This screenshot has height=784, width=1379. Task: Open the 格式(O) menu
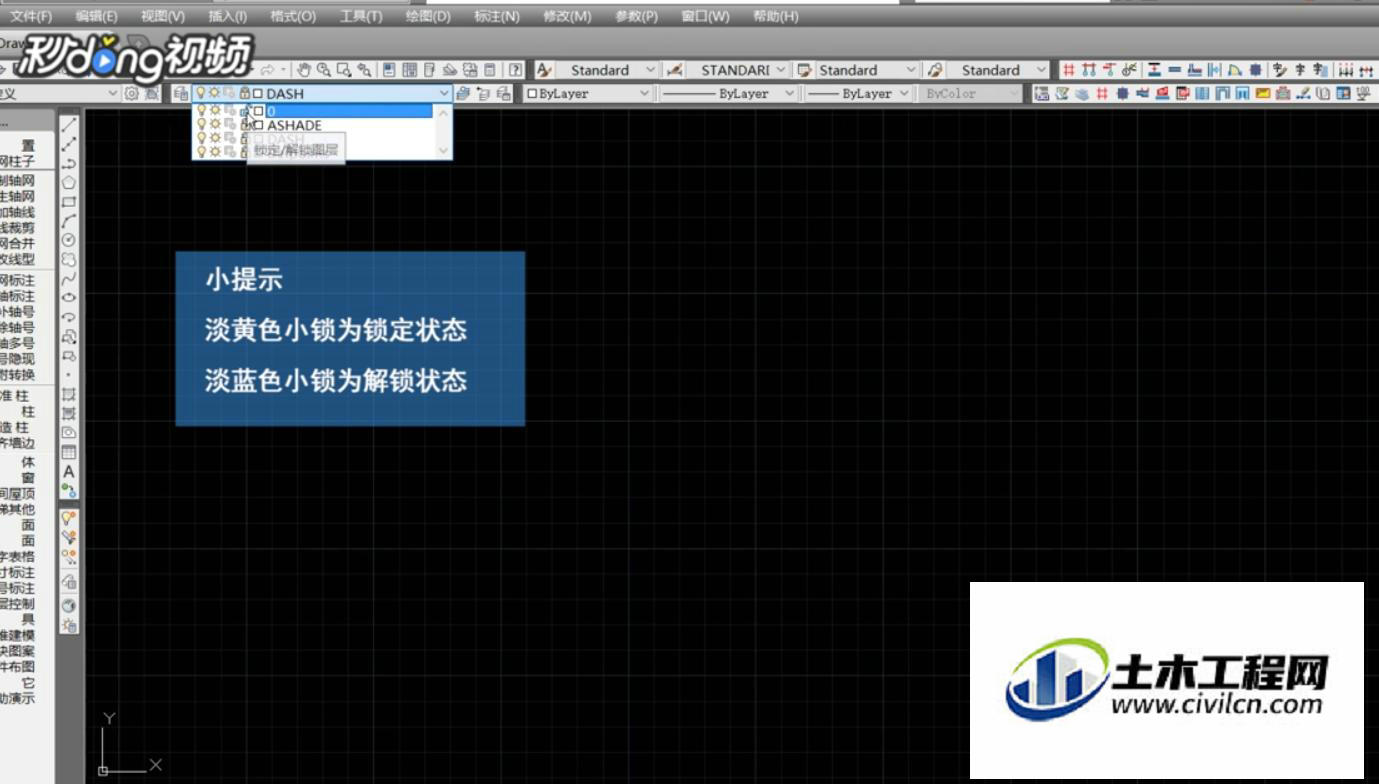[x=293, y=16]
